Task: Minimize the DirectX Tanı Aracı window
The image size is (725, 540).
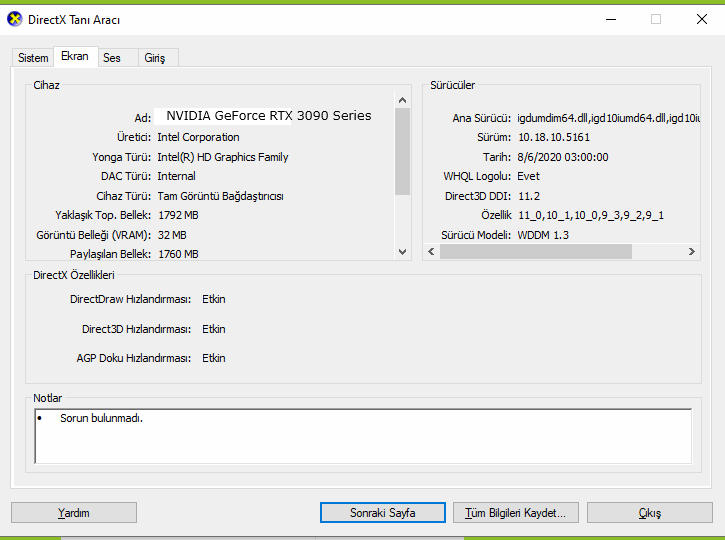Action: coord(611,19)
